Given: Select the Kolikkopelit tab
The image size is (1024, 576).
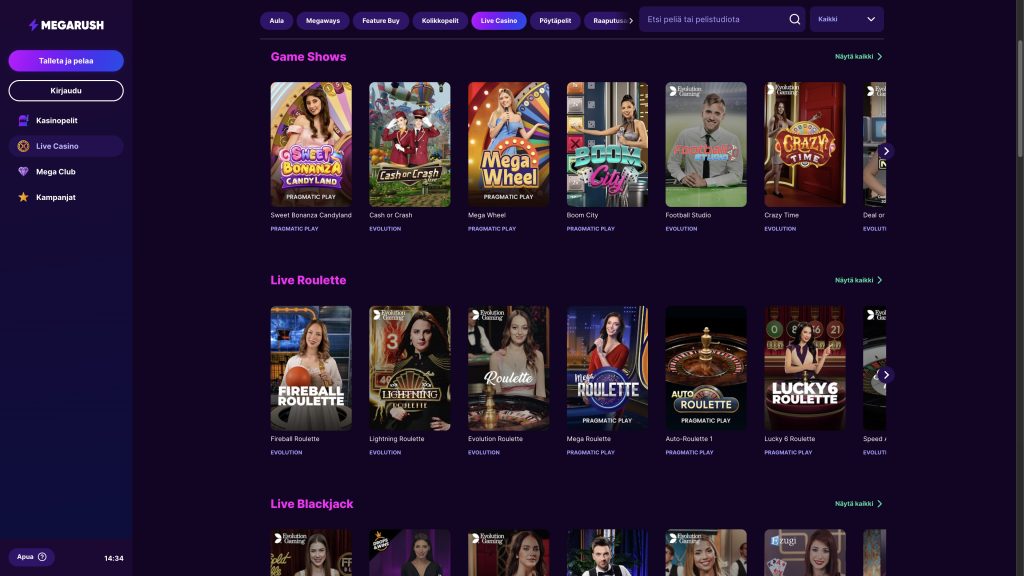Looking at the screenshot, I should coord(440,21).
